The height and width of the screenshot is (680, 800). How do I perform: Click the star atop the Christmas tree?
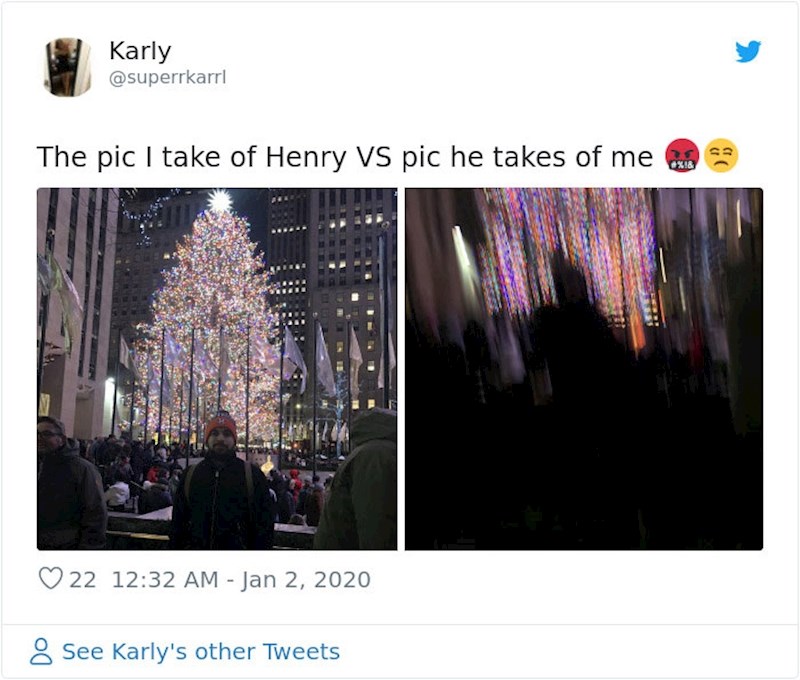[x=219, y=201]
